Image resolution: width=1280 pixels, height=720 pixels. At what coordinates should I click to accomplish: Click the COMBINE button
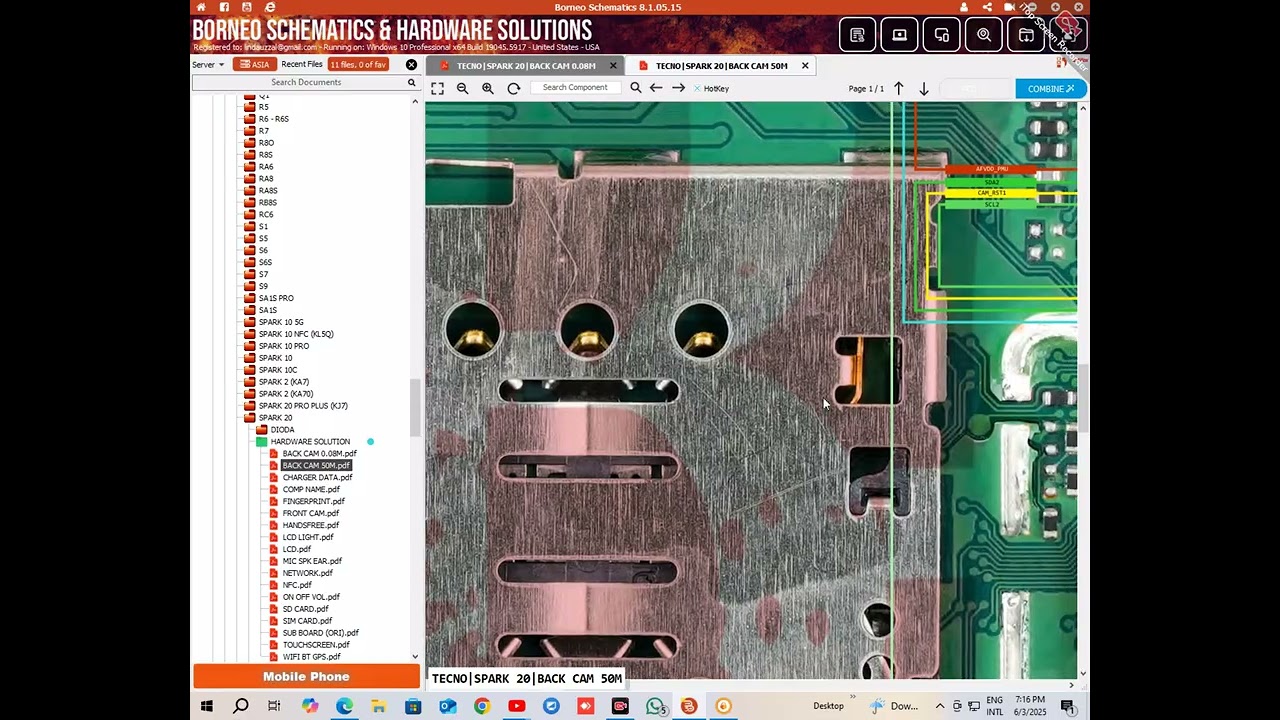point(1050,89)
